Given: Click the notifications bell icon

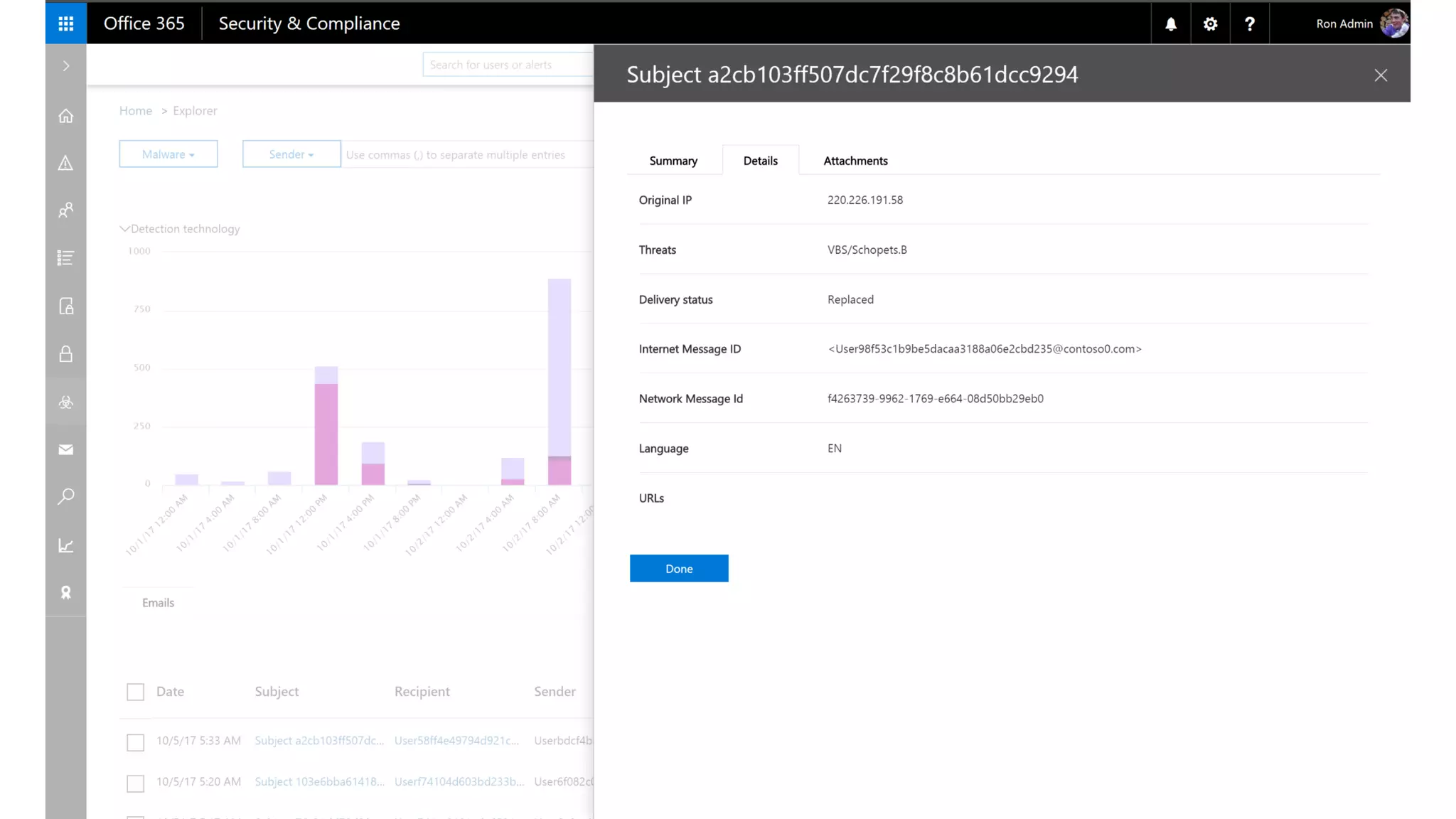Looking at the screenshot, I should (x=1170, y=23).
